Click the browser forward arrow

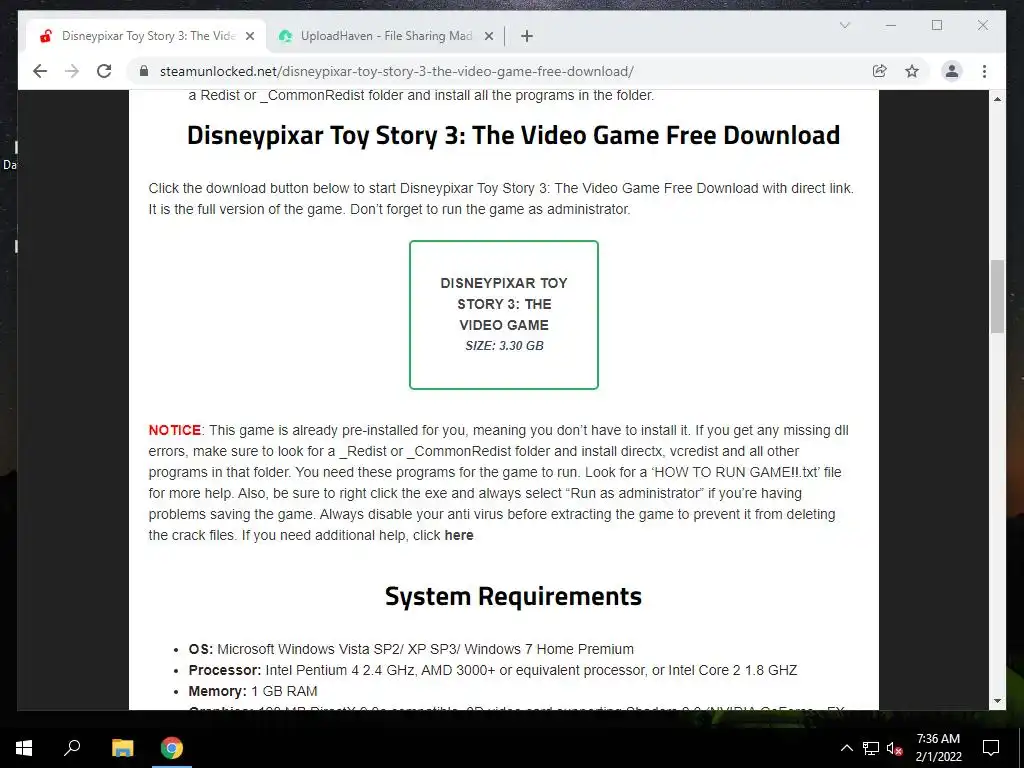(x=72, y=71)
